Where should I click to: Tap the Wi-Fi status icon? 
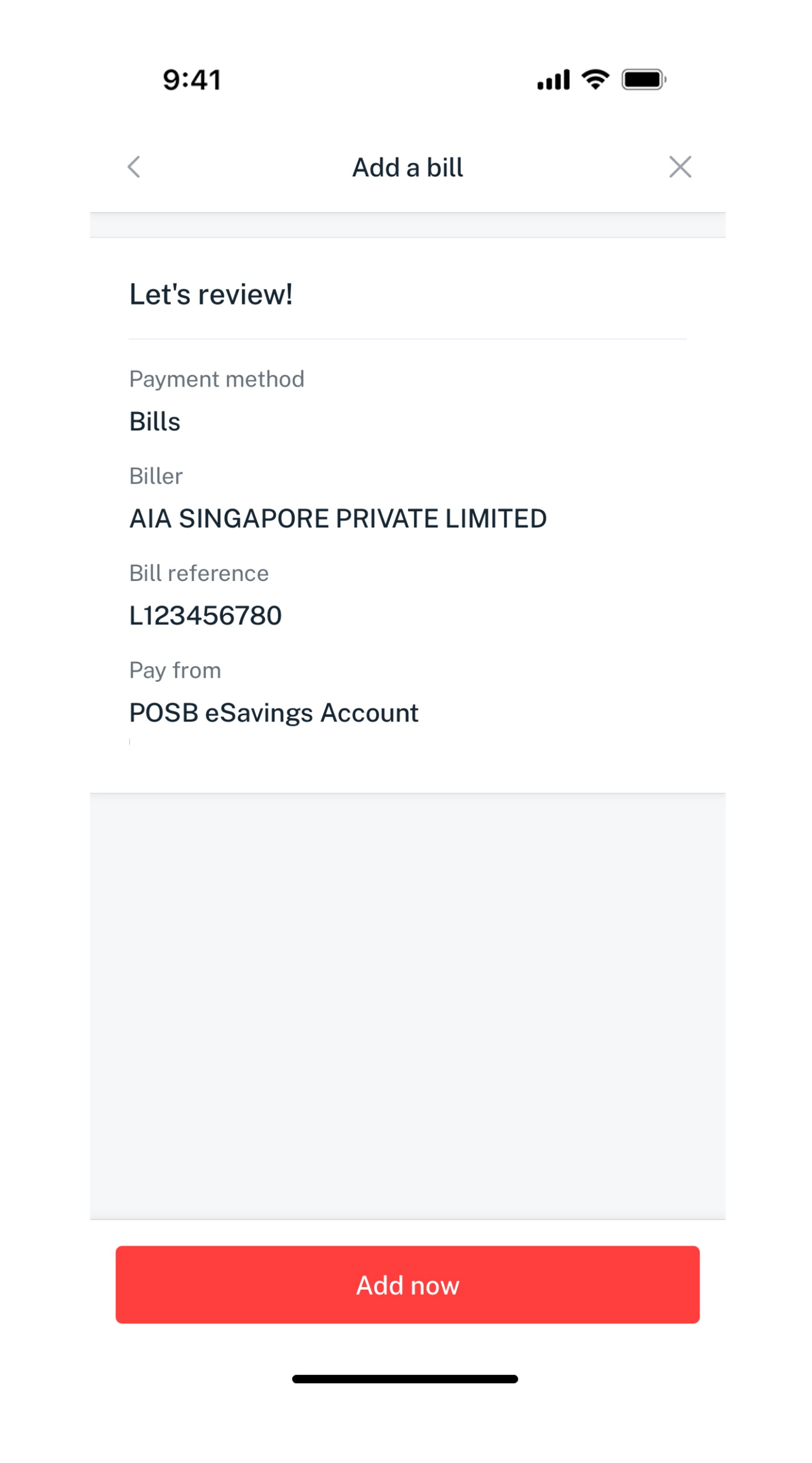[x=595, y=79]
